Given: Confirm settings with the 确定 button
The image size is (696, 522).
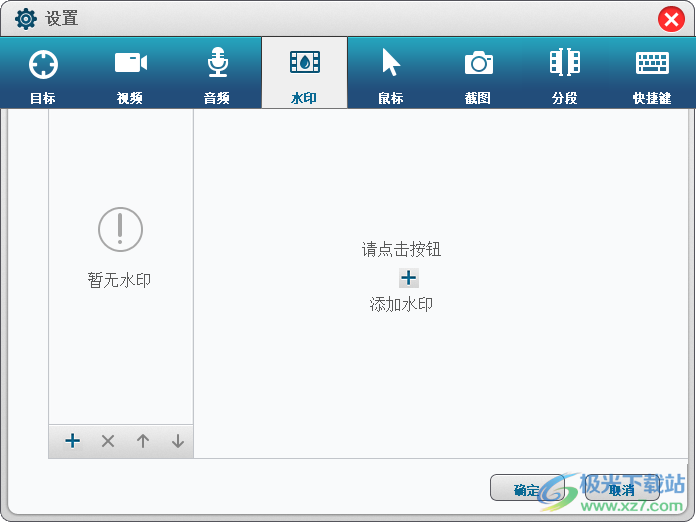Looking at the screenshot, I should [x=527, y=488].
